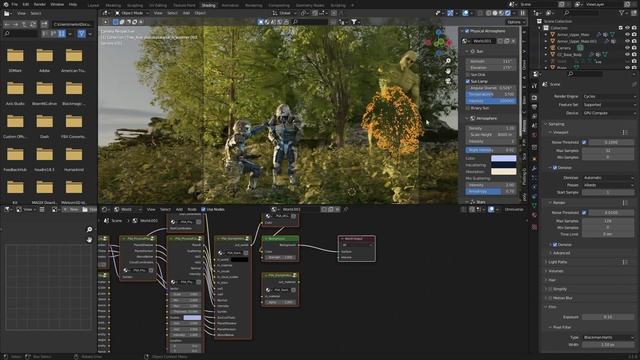The height and width of the screenshot is (360, 640).
Task: Toggle render Noise Threshold checkbox
Action: 584,213
